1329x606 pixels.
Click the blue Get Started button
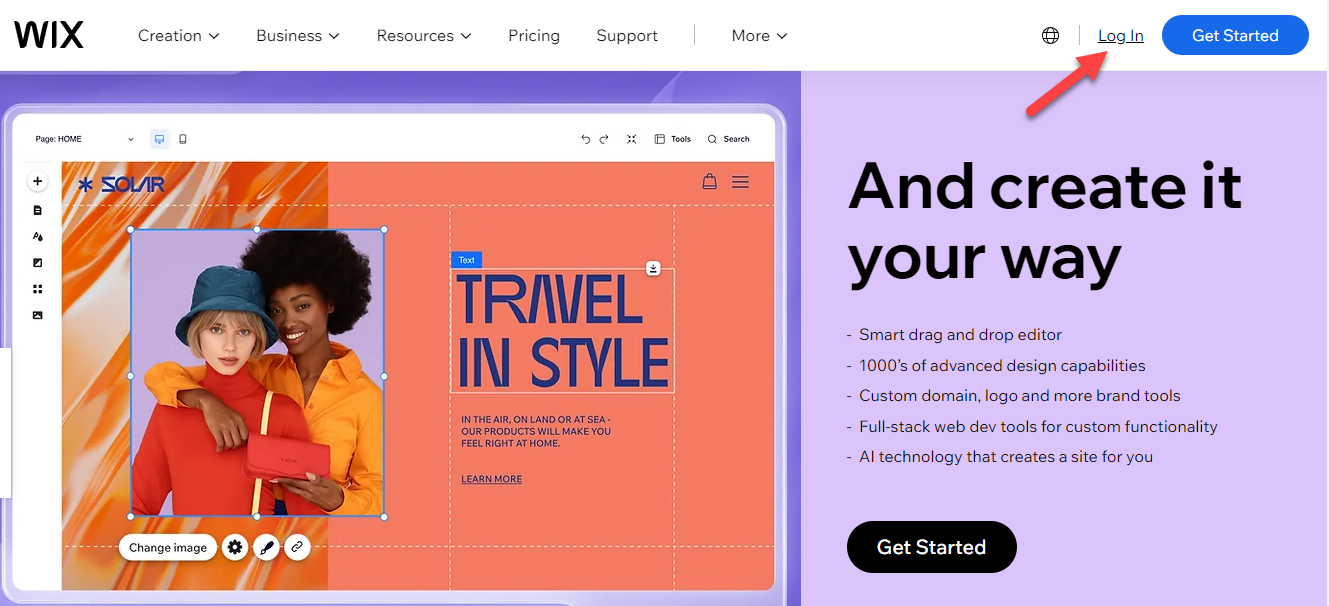coord(1235,35)
